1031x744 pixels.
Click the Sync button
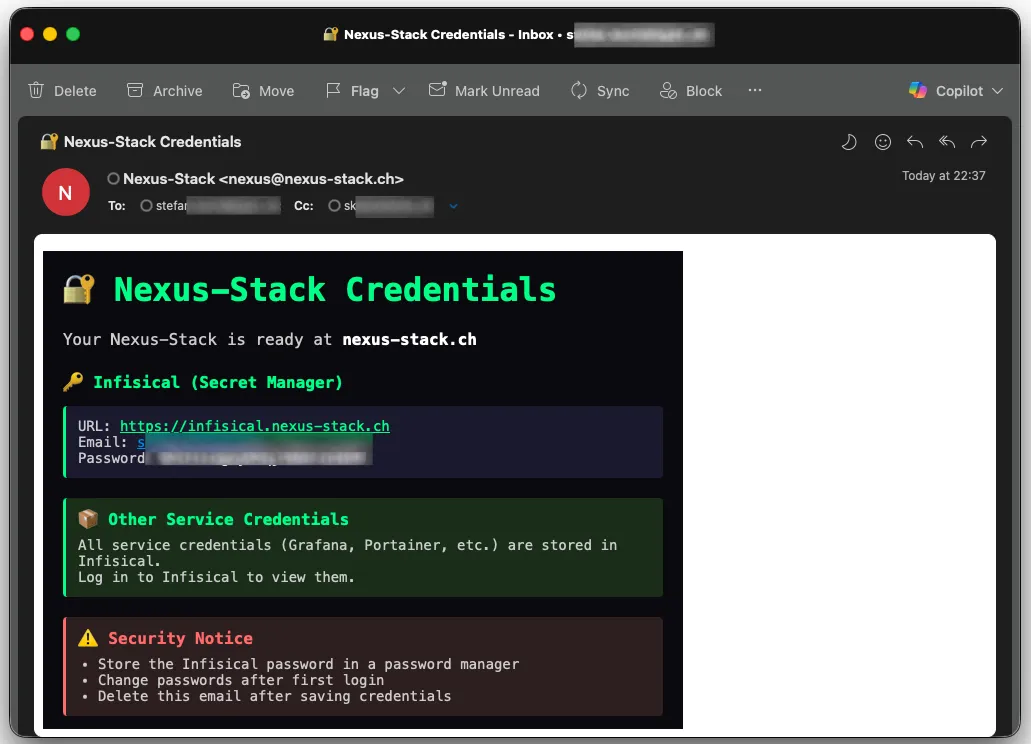coord(600,91)
